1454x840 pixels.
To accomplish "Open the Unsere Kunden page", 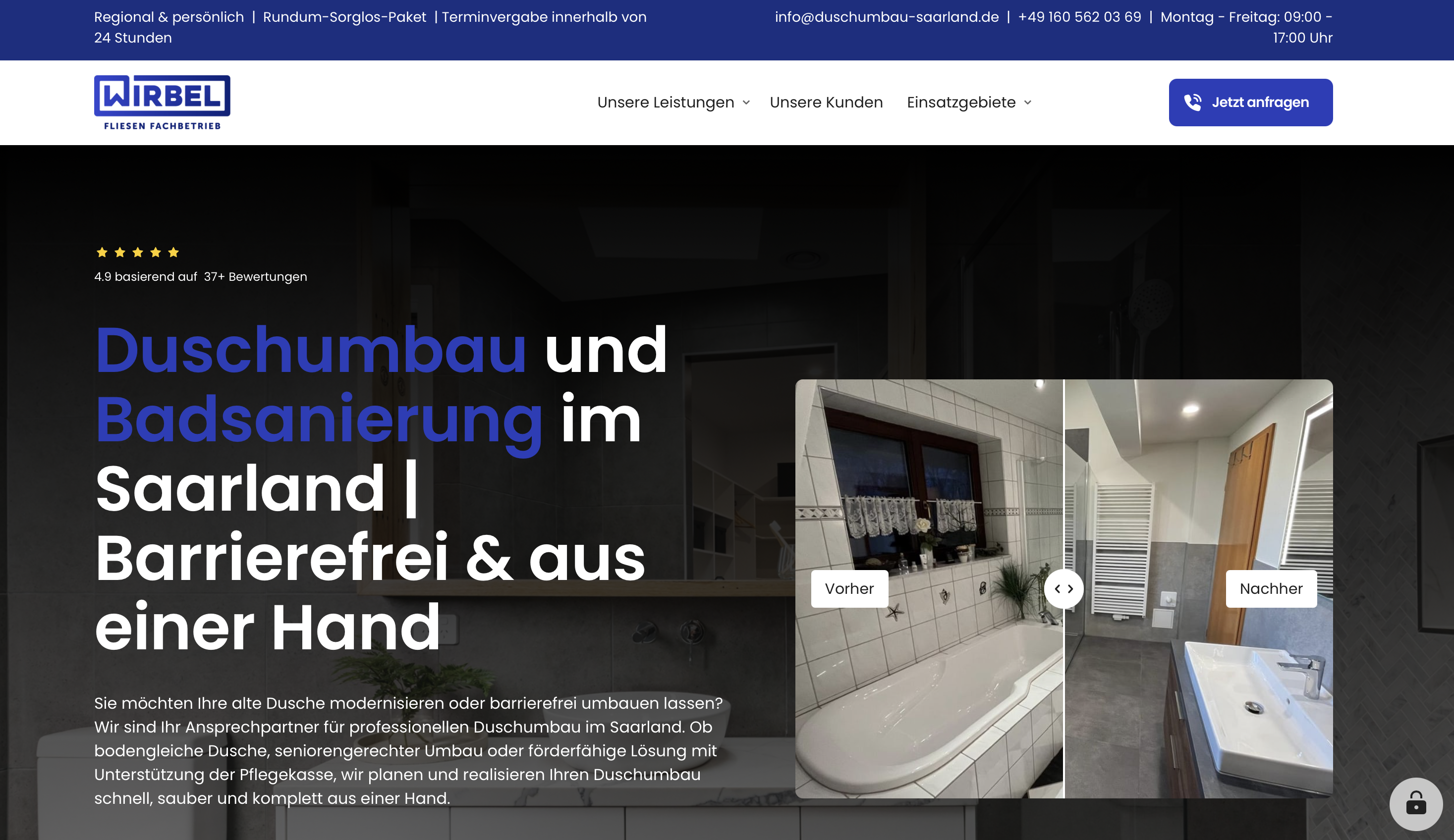I will point(826,103).
